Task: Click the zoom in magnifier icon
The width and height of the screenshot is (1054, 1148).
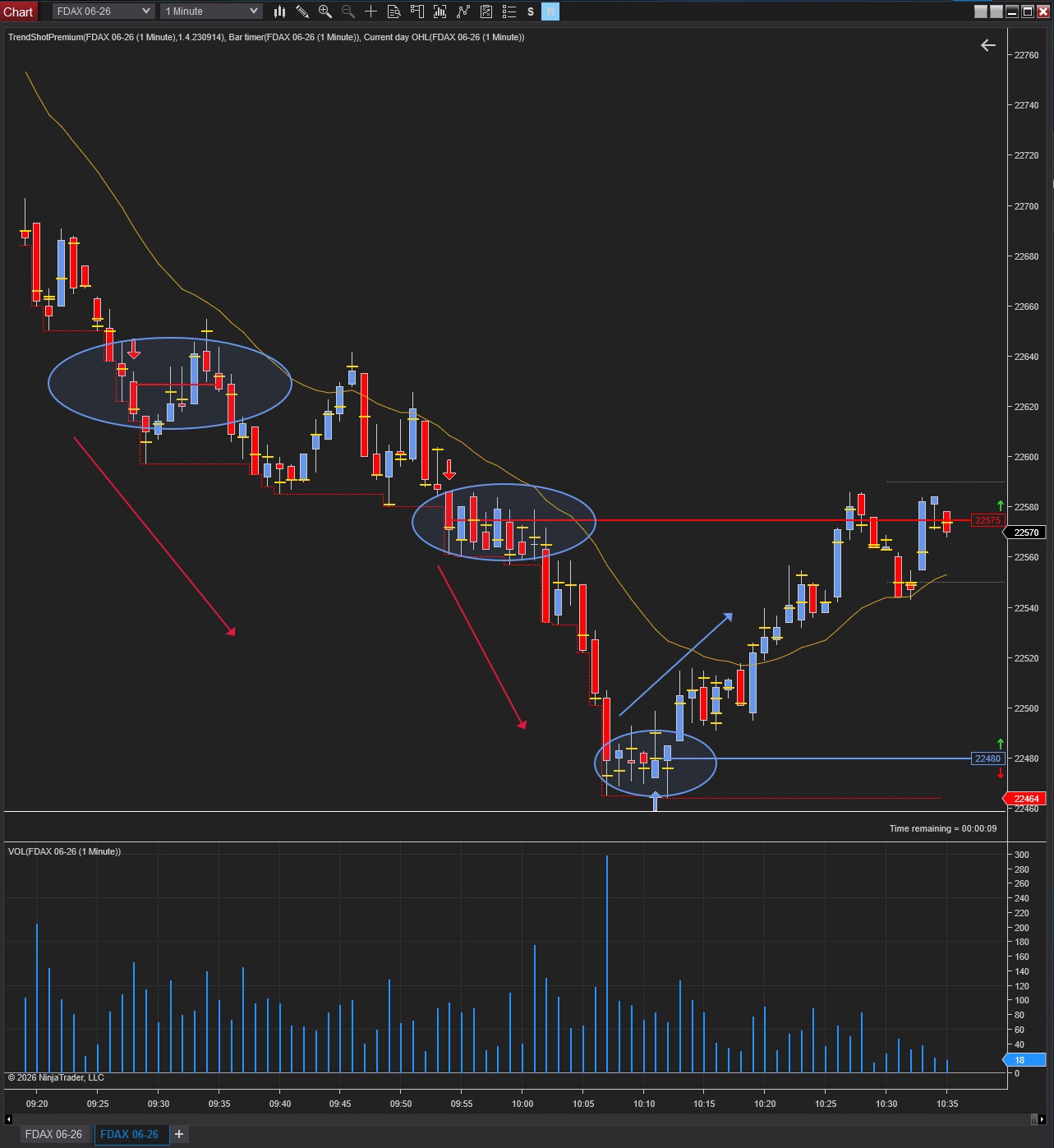Action: point(325,12)
